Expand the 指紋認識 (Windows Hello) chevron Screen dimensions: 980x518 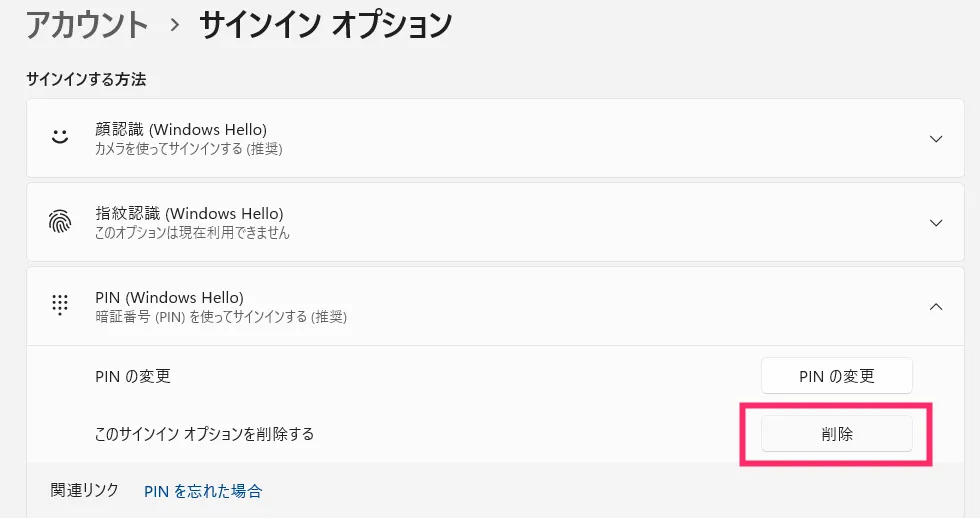[x=936, y=222]
